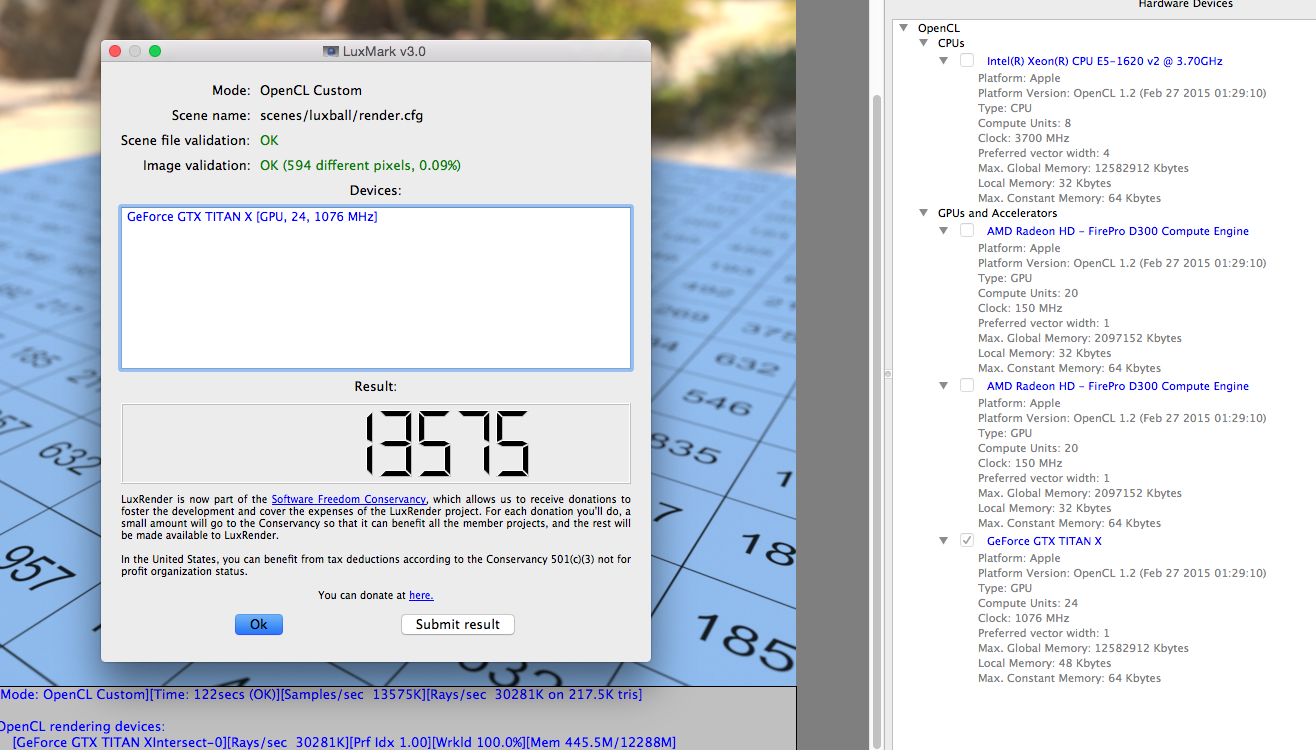Enable the second AMD FirePro D300 checkbox
The image size is (1316, 750).
tap(967, 386)
